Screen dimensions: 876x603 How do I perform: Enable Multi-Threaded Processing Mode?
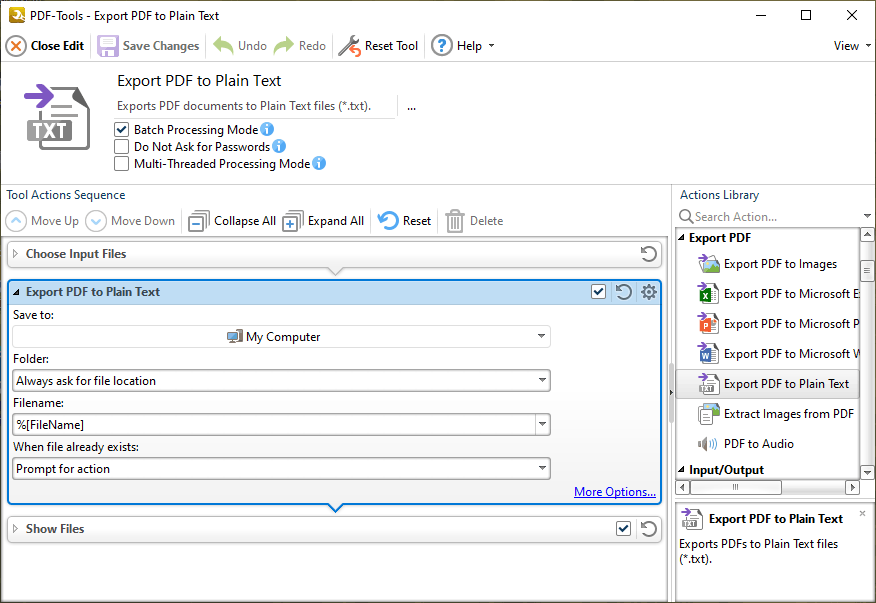tap(121, 163)
